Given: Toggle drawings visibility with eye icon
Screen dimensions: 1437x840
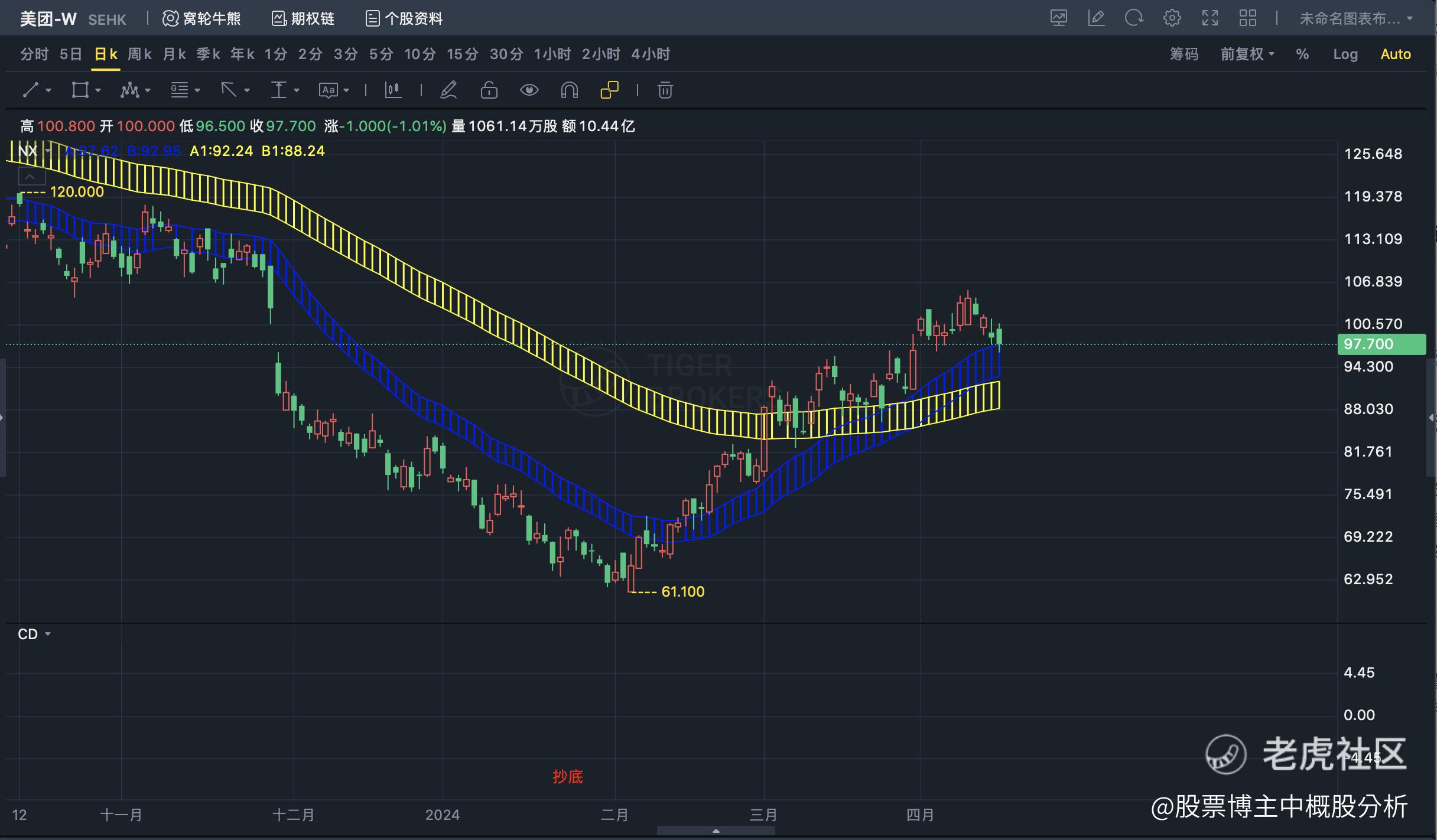Looking at the screenshot, I should [529, 90].
